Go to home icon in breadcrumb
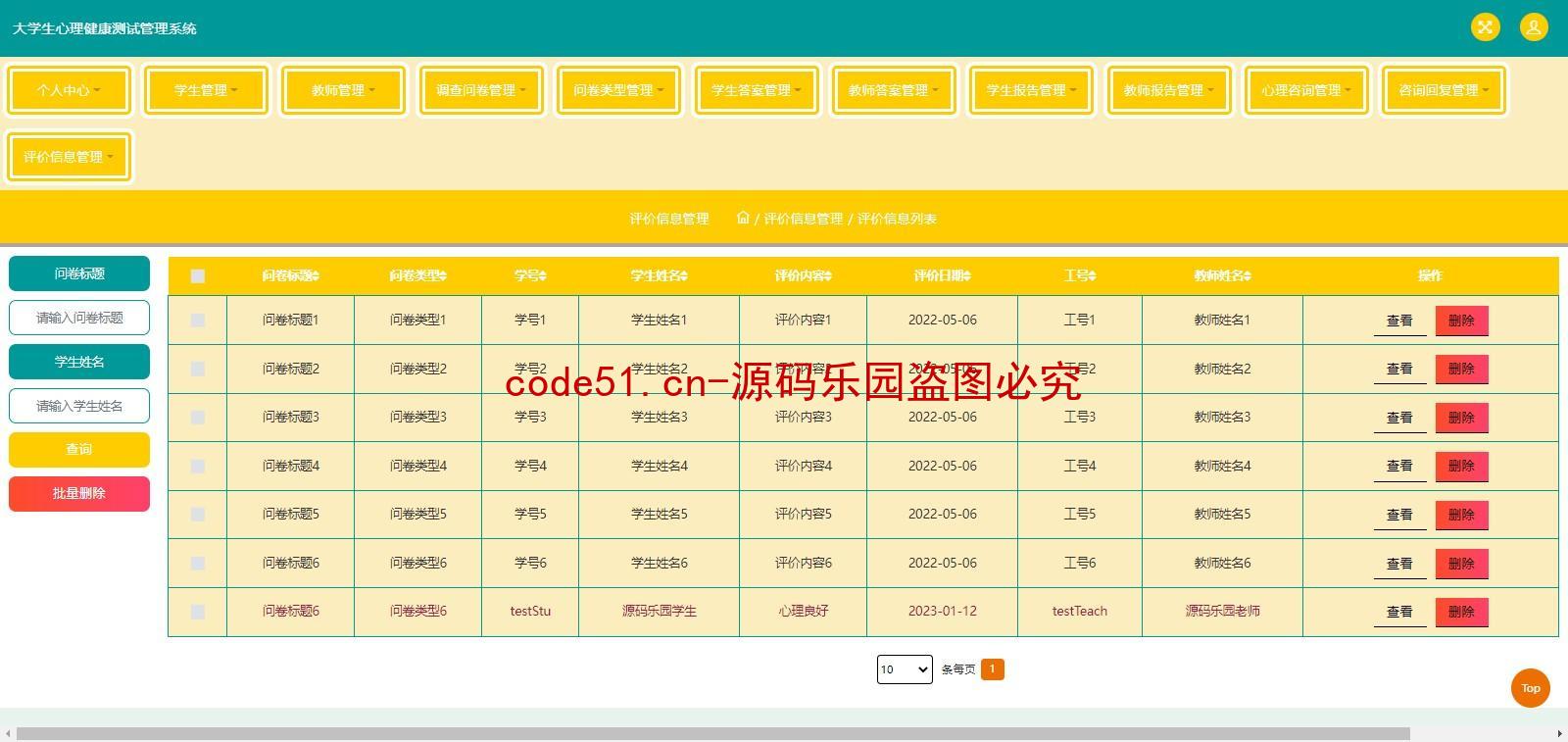This screenshot has height=742, width=1568. tap(743, 218)
